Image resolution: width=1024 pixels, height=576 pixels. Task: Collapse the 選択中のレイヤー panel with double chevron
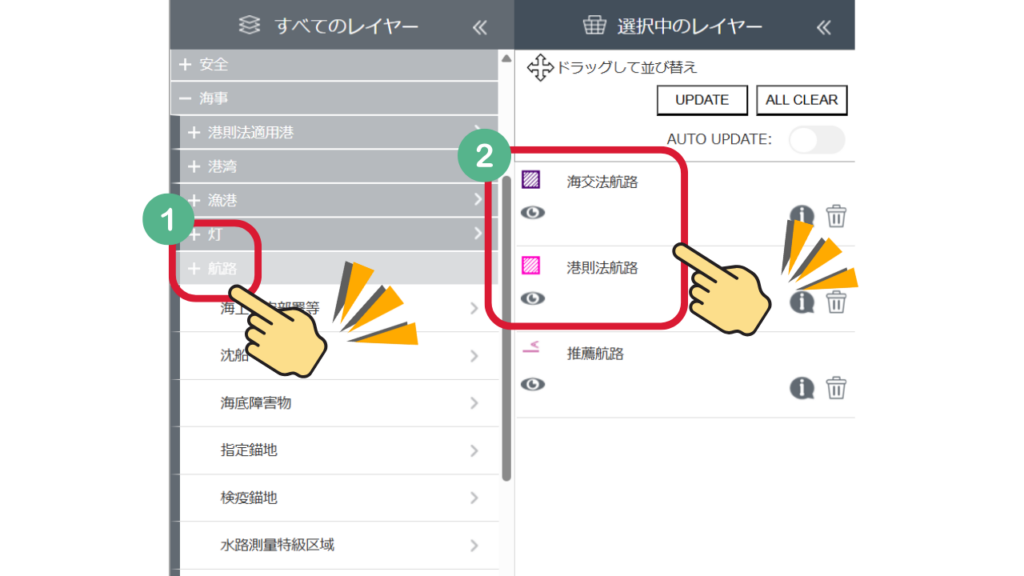[x=823, y=27]
